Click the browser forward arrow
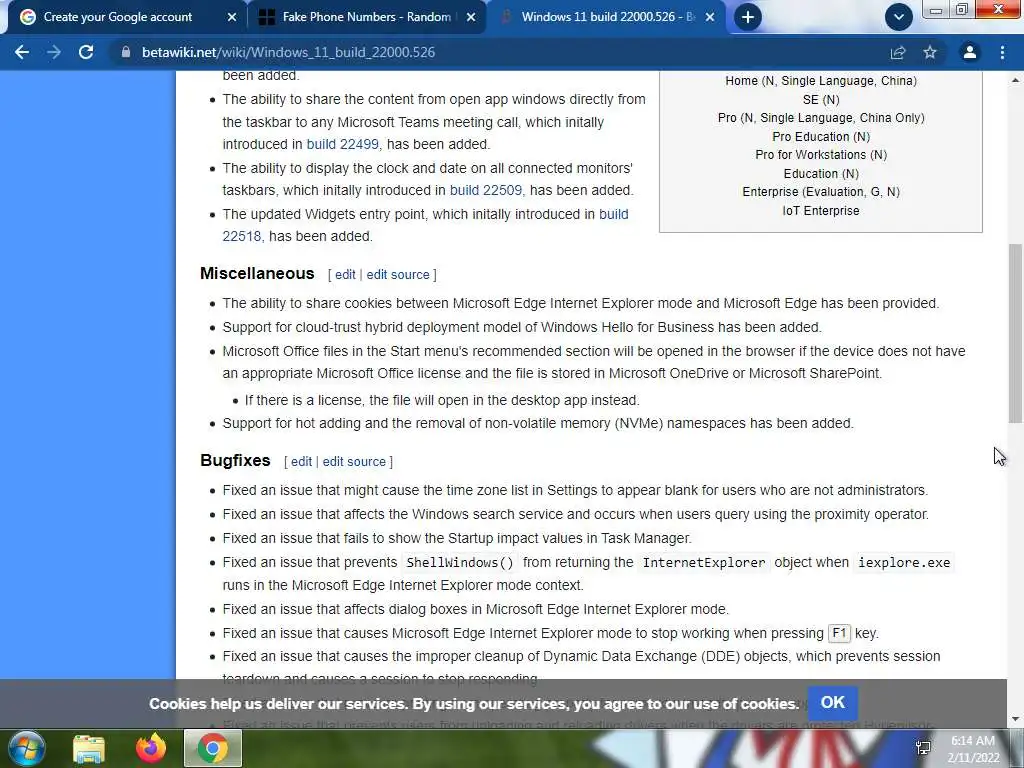Screen dimensions: 1024x768 coord(54,52)
